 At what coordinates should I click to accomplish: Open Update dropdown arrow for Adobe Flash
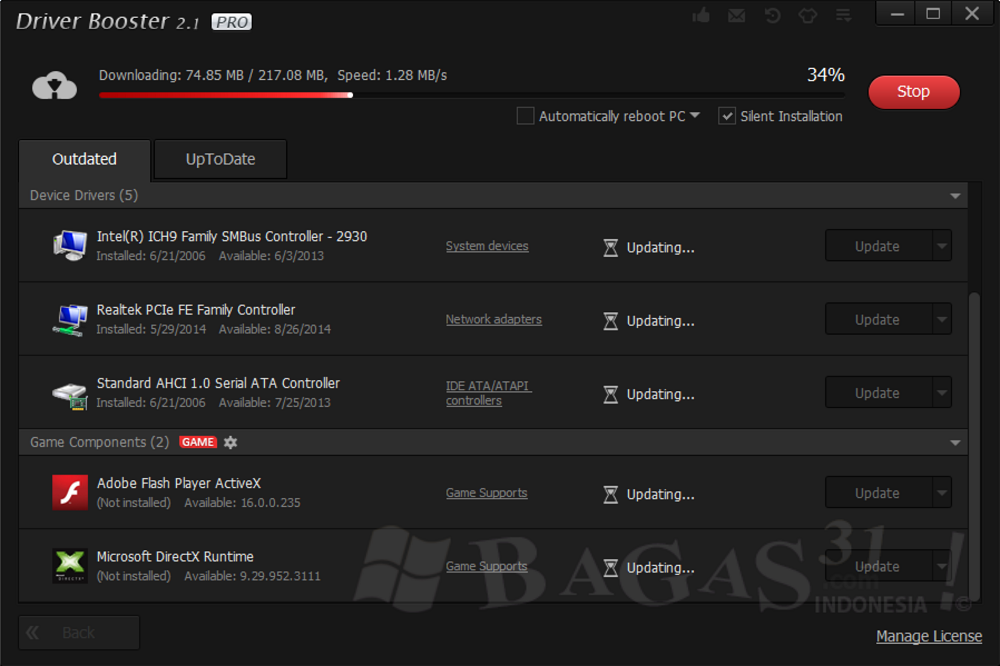942,492
